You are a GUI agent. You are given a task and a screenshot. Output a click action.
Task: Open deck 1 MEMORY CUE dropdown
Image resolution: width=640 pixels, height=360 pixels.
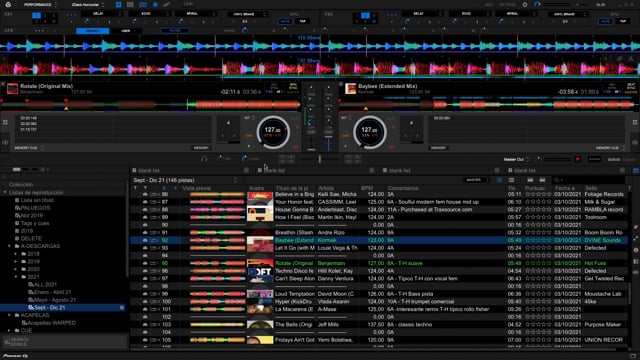[29, 148]
